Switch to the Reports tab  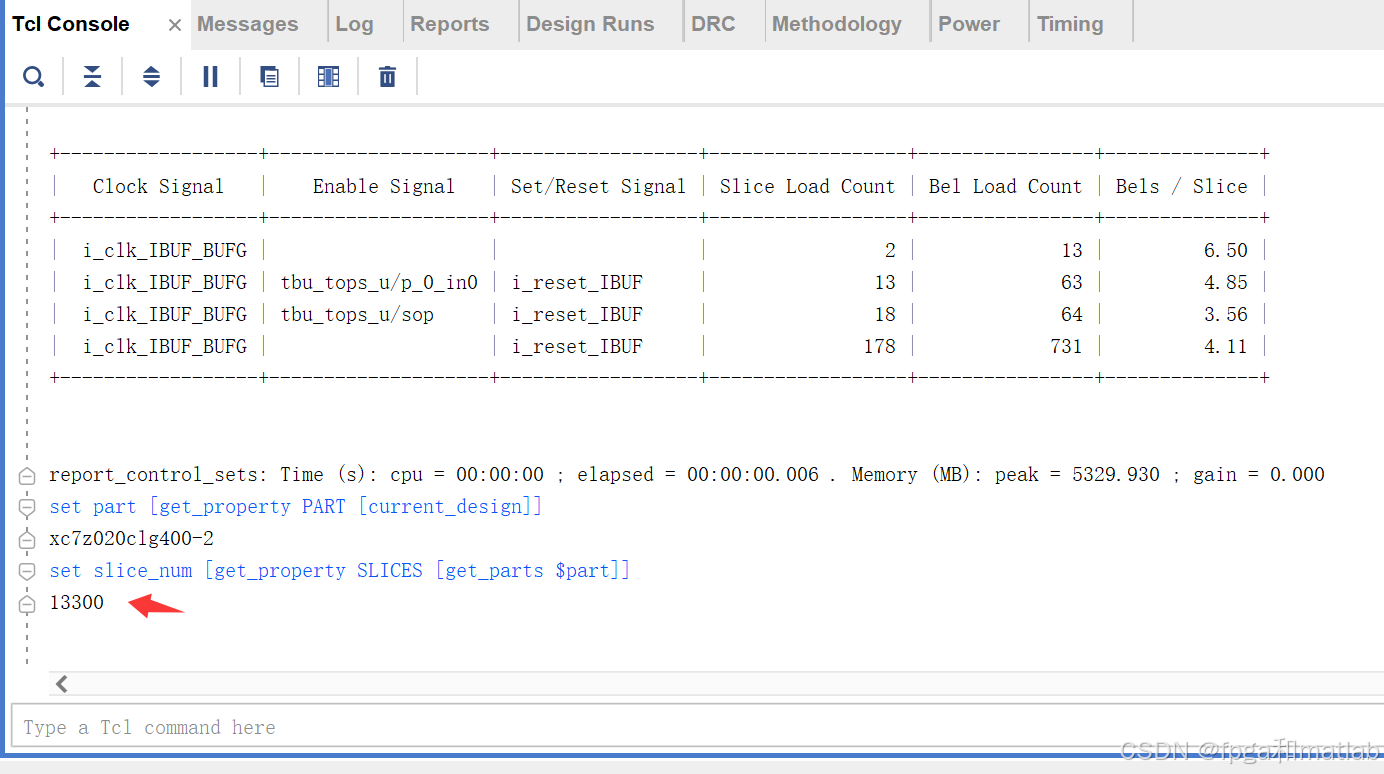tap(450, 22)
